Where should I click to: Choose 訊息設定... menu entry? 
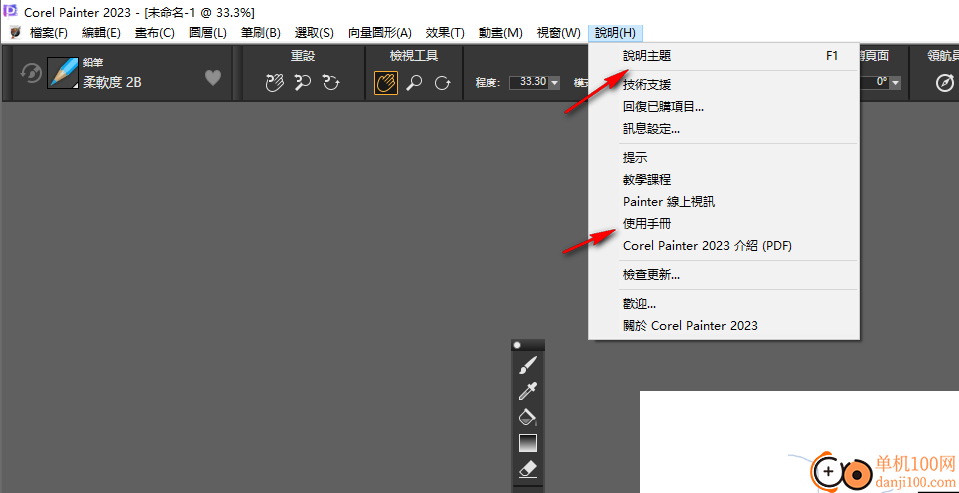click(724, 130)
